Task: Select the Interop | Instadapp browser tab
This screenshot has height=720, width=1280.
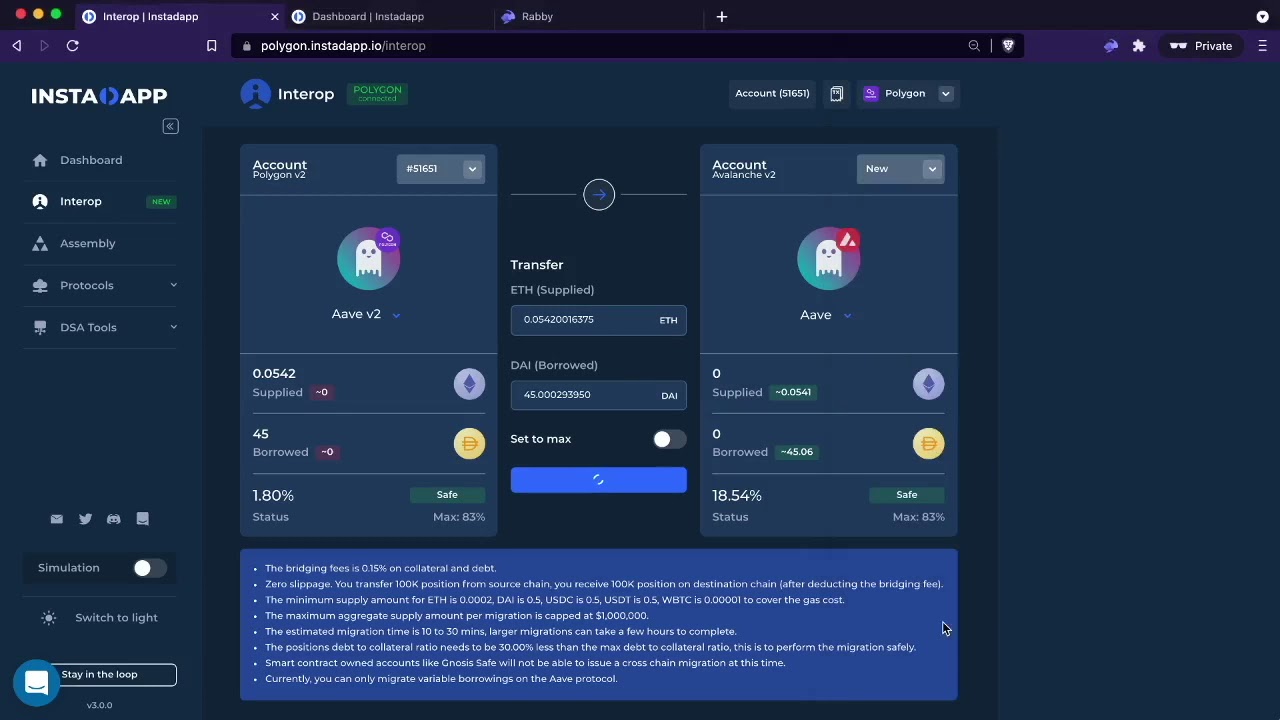Action: 180,17
